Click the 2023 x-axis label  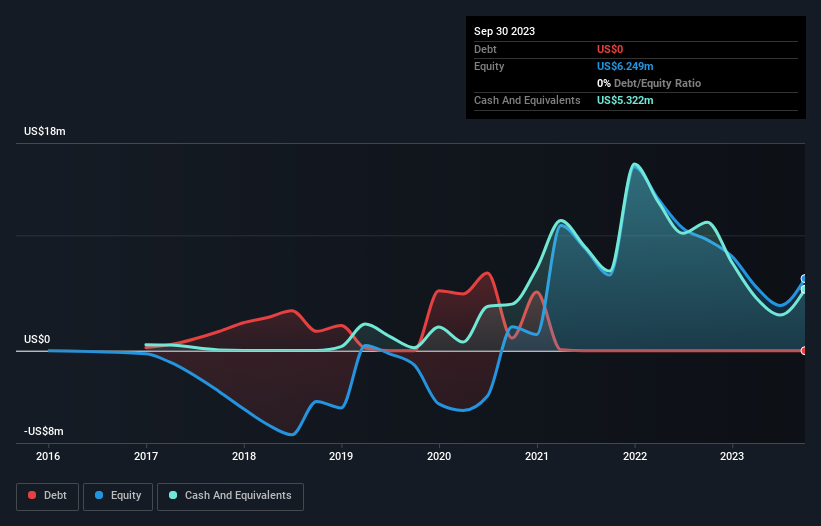(x=732, y=456)
